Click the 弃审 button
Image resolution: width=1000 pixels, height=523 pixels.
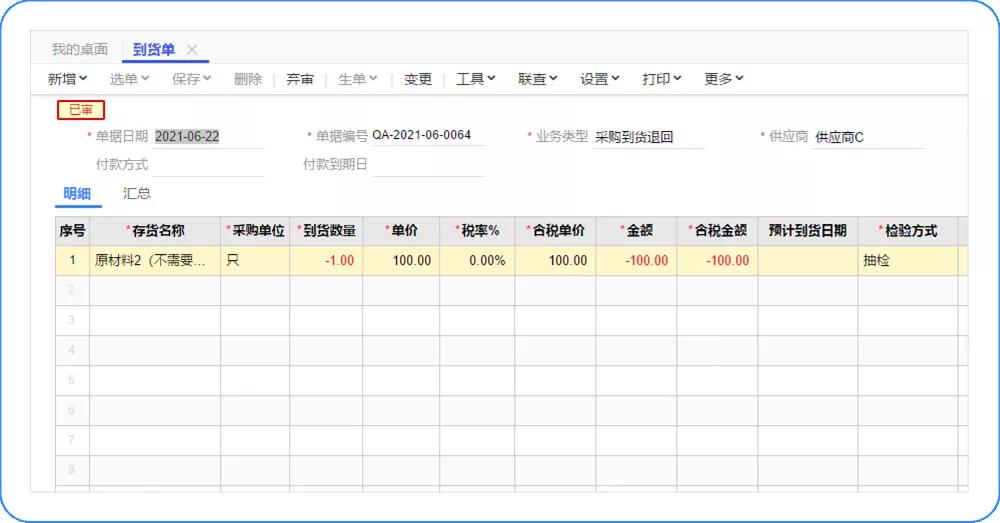pos(300,78)
